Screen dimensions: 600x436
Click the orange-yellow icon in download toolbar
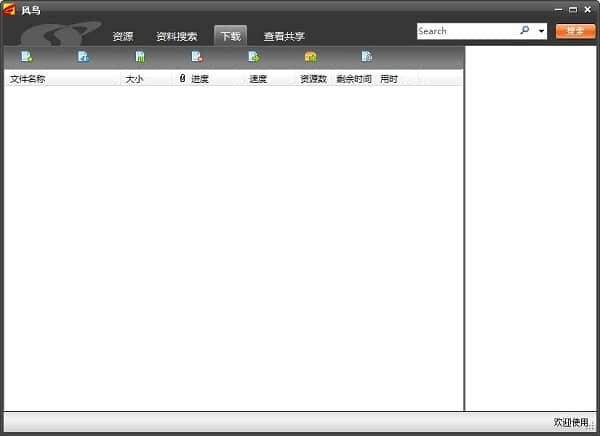310,57
